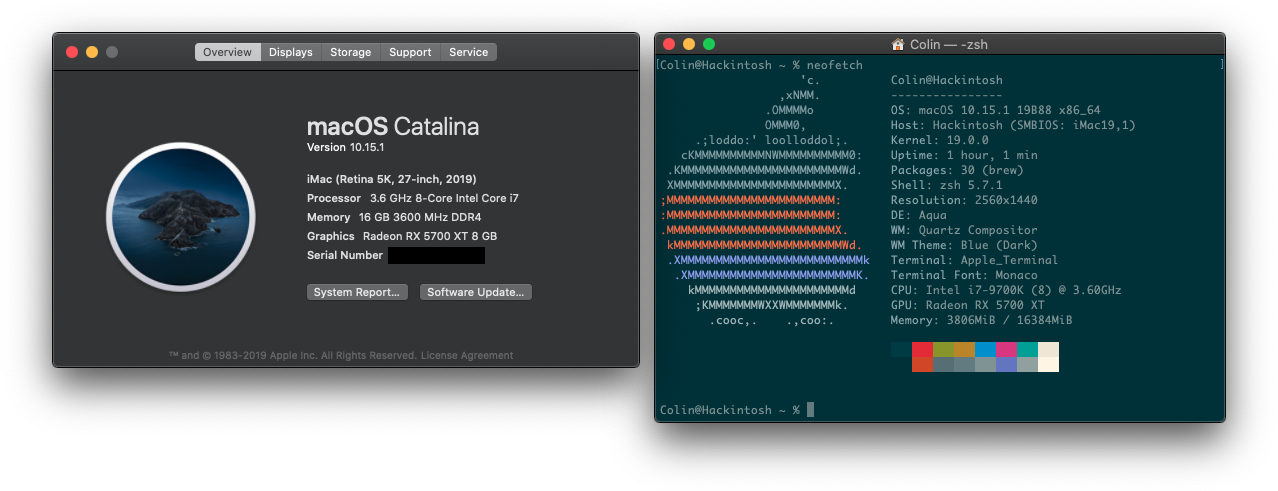
Task: Click the Processor '3.6 GHz 8-Core Intel Core i7' line
Action: [413, 198]
